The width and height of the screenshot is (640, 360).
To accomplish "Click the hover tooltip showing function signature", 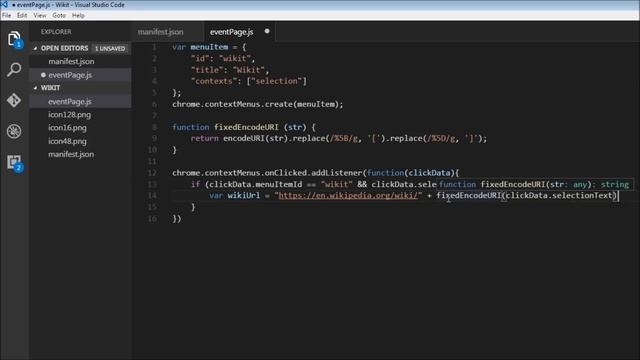I will 535,184.
